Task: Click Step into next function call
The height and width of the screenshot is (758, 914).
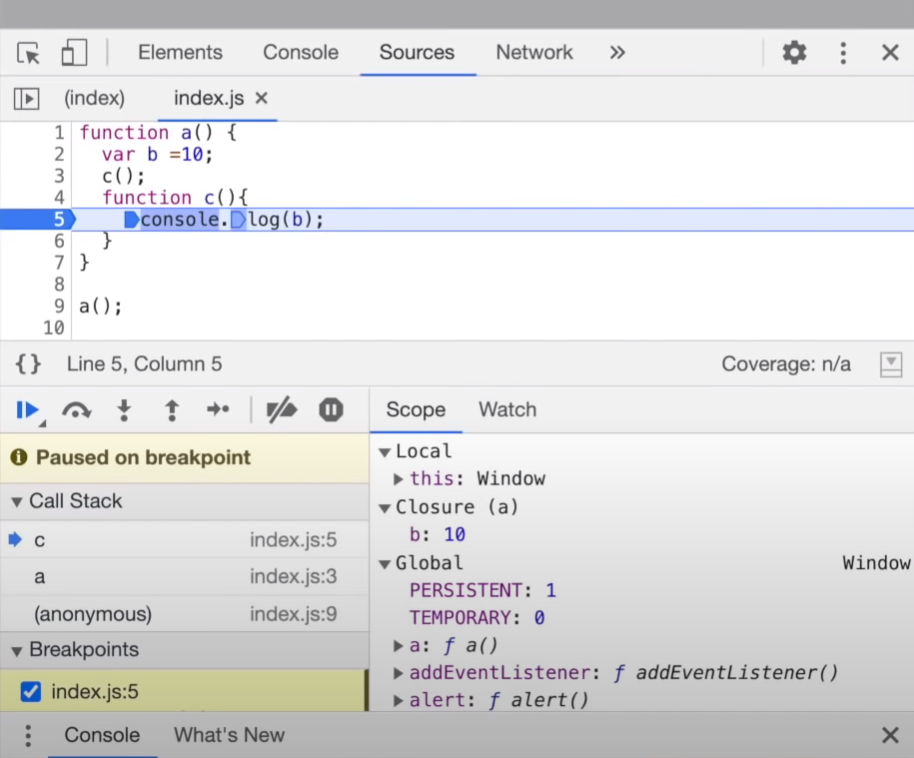Action: pos(124,410)
